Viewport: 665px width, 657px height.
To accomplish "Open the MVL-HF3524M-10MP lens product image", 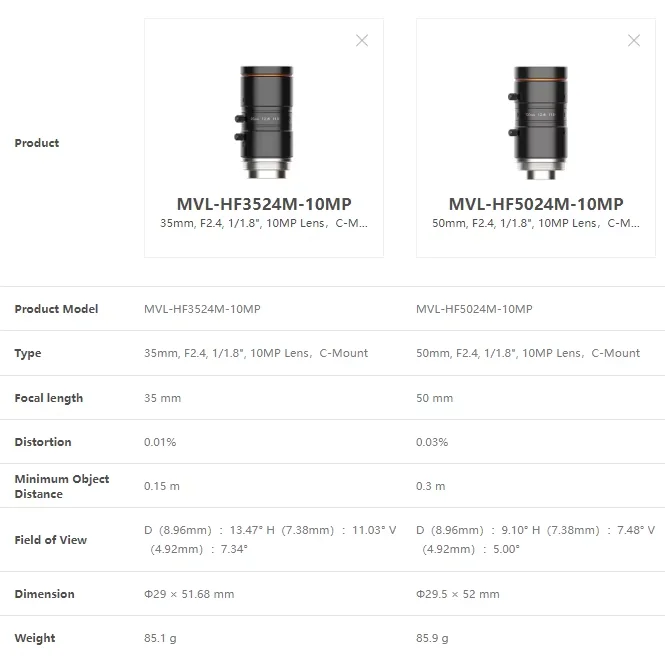I will click(x=264, y=122).
